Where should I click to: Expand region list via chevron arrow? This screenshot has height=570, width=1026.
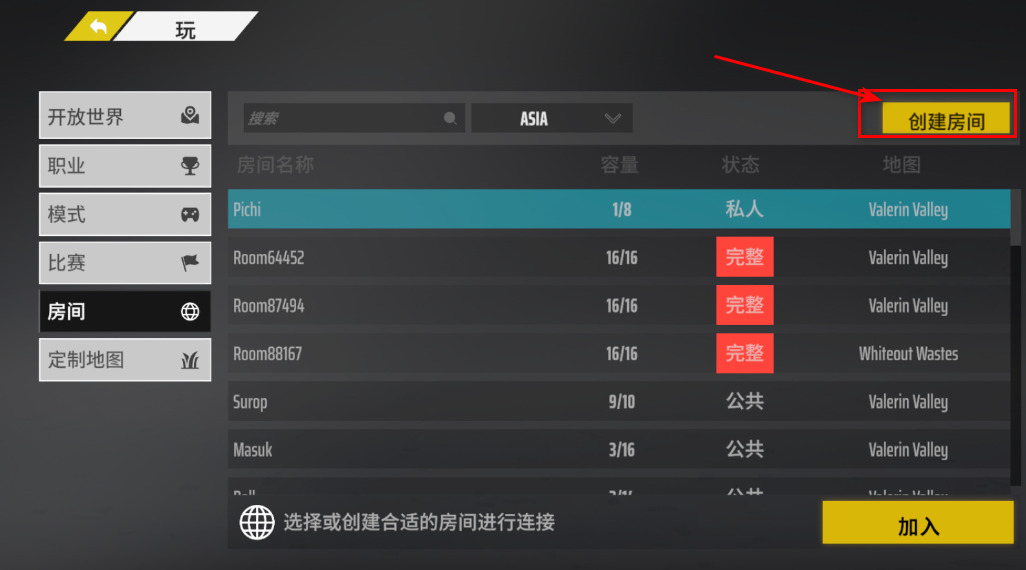(612, 118)
